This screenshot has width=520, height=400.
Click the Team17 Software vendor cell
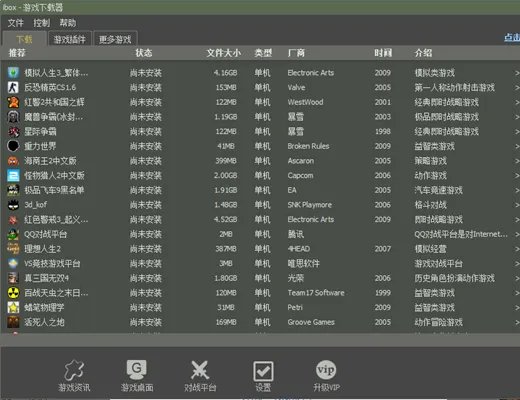coord(316,293)
